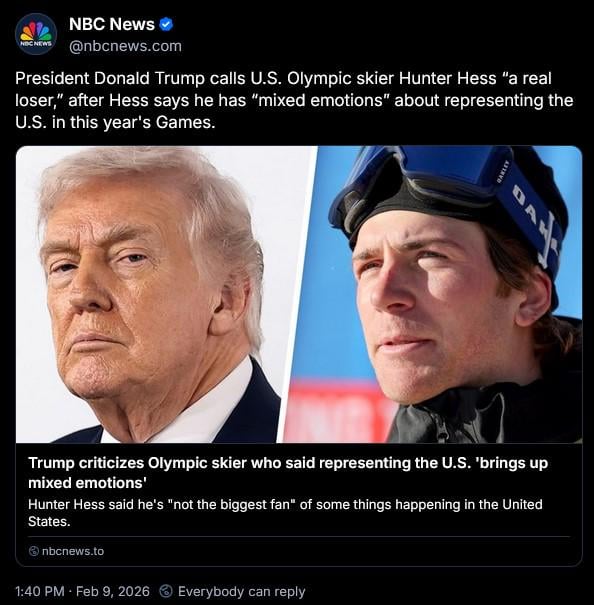Open the 'Trump criticizes Olympic skier' headline

coord(288,473)
